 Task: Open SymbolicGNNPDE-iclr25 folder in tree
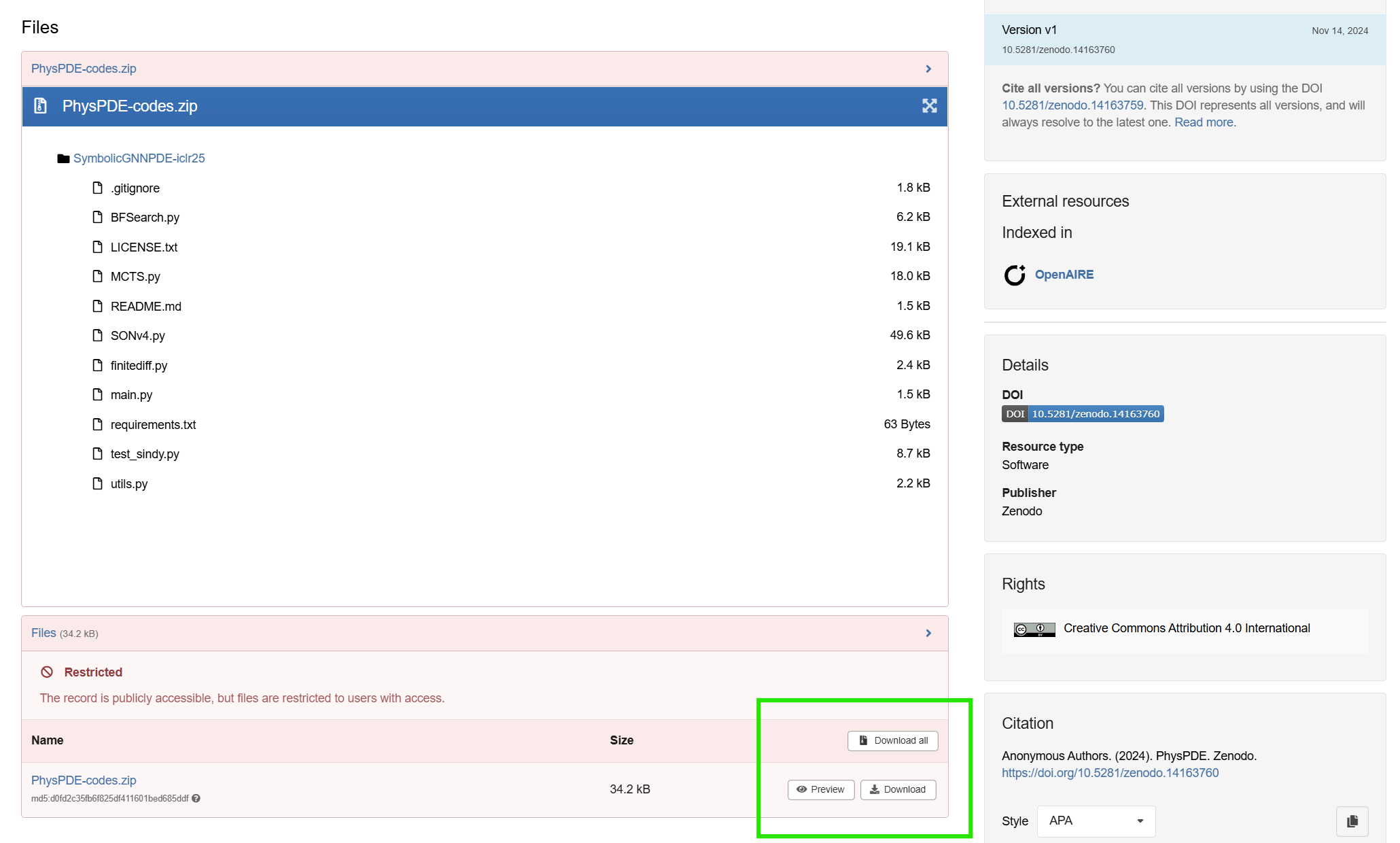pos(139,158)
